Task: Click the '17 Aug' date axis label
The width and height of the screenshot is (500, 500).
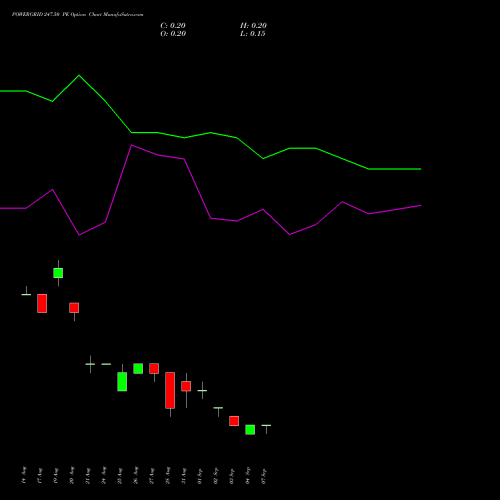Action: click(x=40, y=475)
